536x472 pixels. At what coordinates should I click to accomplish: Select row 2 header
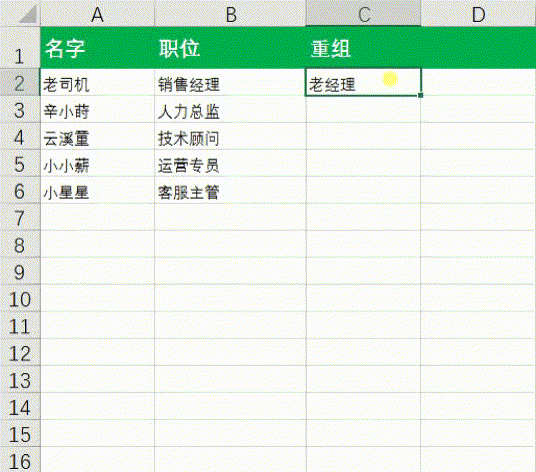point(20,82)
